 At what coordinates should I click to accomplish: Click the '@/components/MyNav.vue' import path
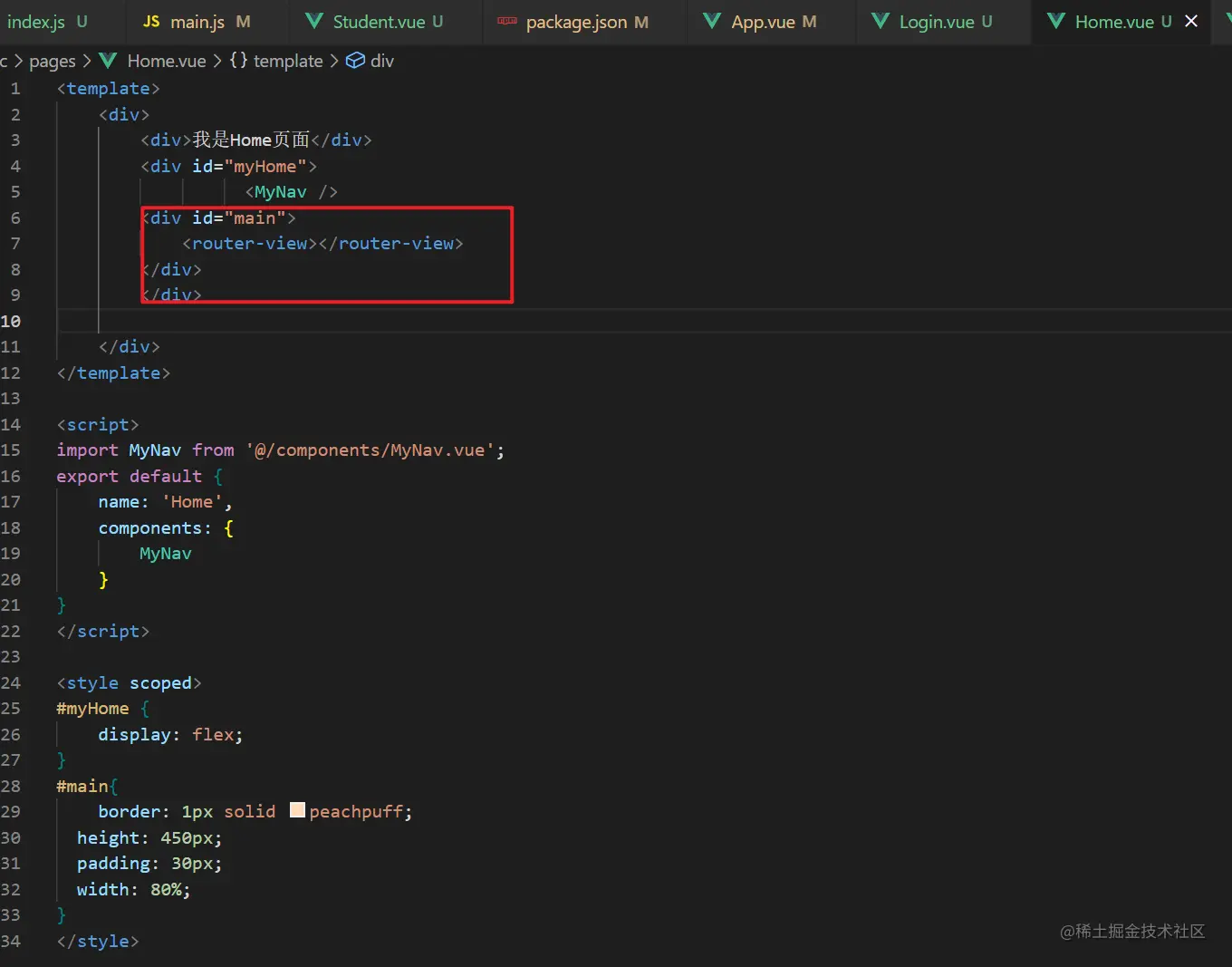tap(371, 450)
